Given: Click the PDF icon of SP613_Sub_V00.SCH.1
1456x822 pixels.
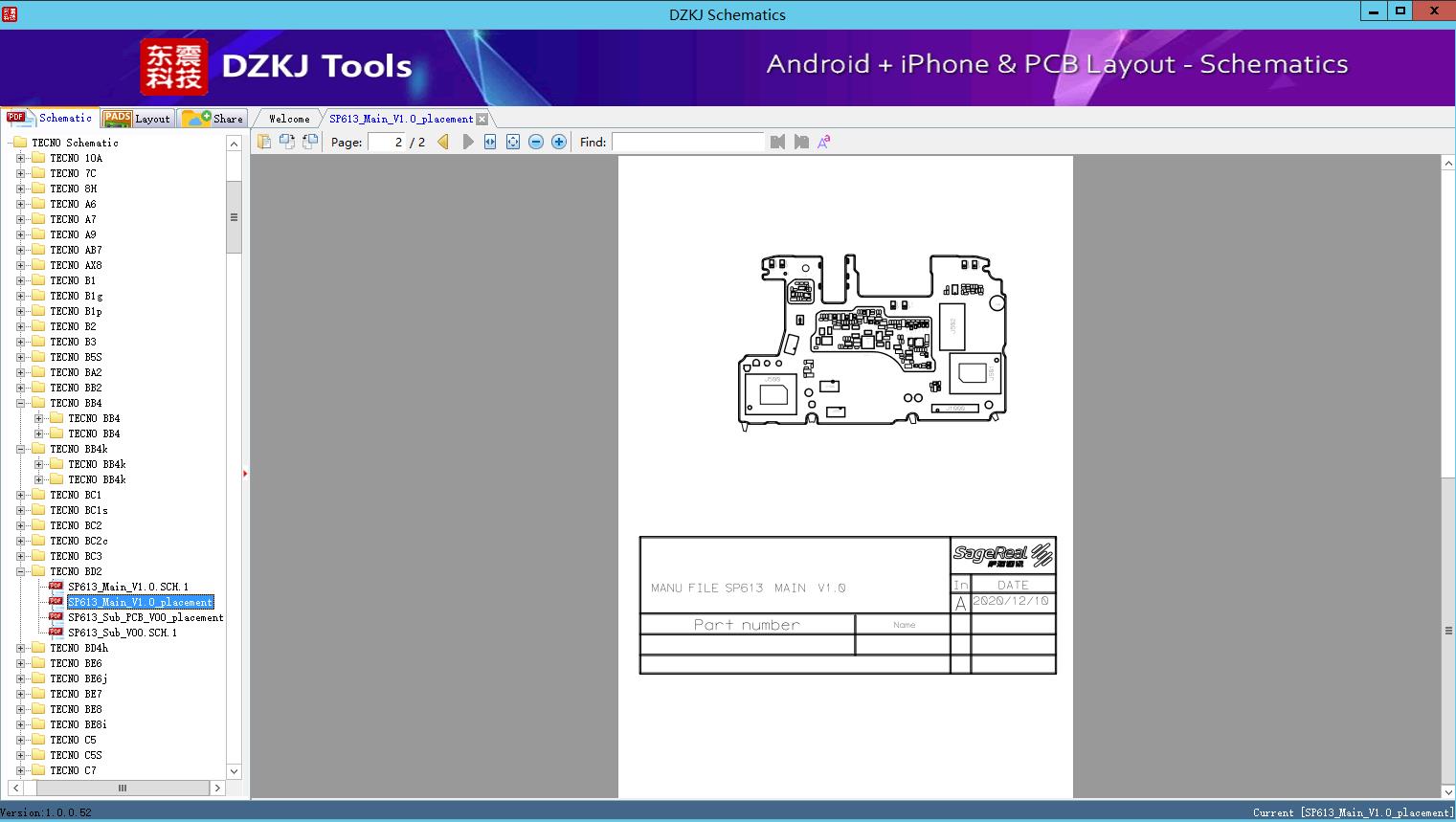Looking at the screenshot, I should [x=56, y=632].
